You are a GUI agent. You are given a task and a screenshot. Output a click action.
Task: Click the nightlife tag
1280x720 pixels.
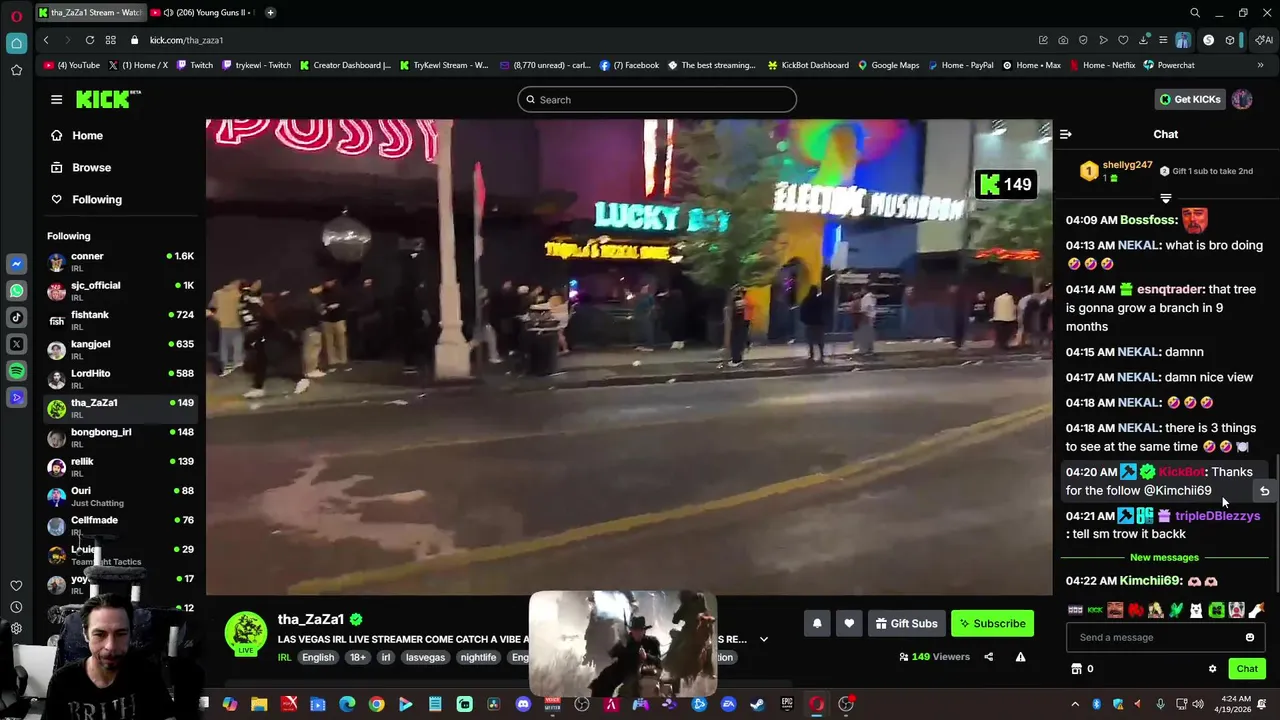pyautogui.click(x=478, y=657)
